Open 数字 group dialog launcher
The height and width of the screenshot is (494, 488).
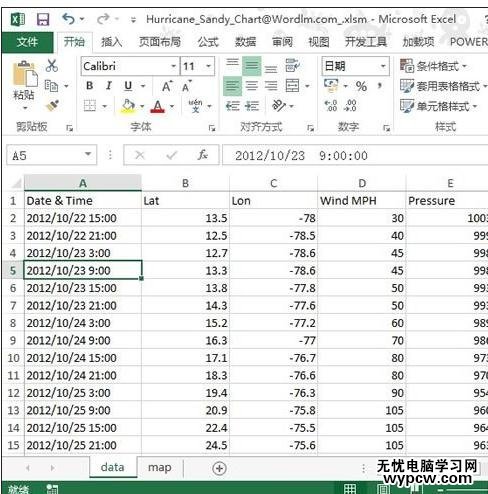[386, 128]
